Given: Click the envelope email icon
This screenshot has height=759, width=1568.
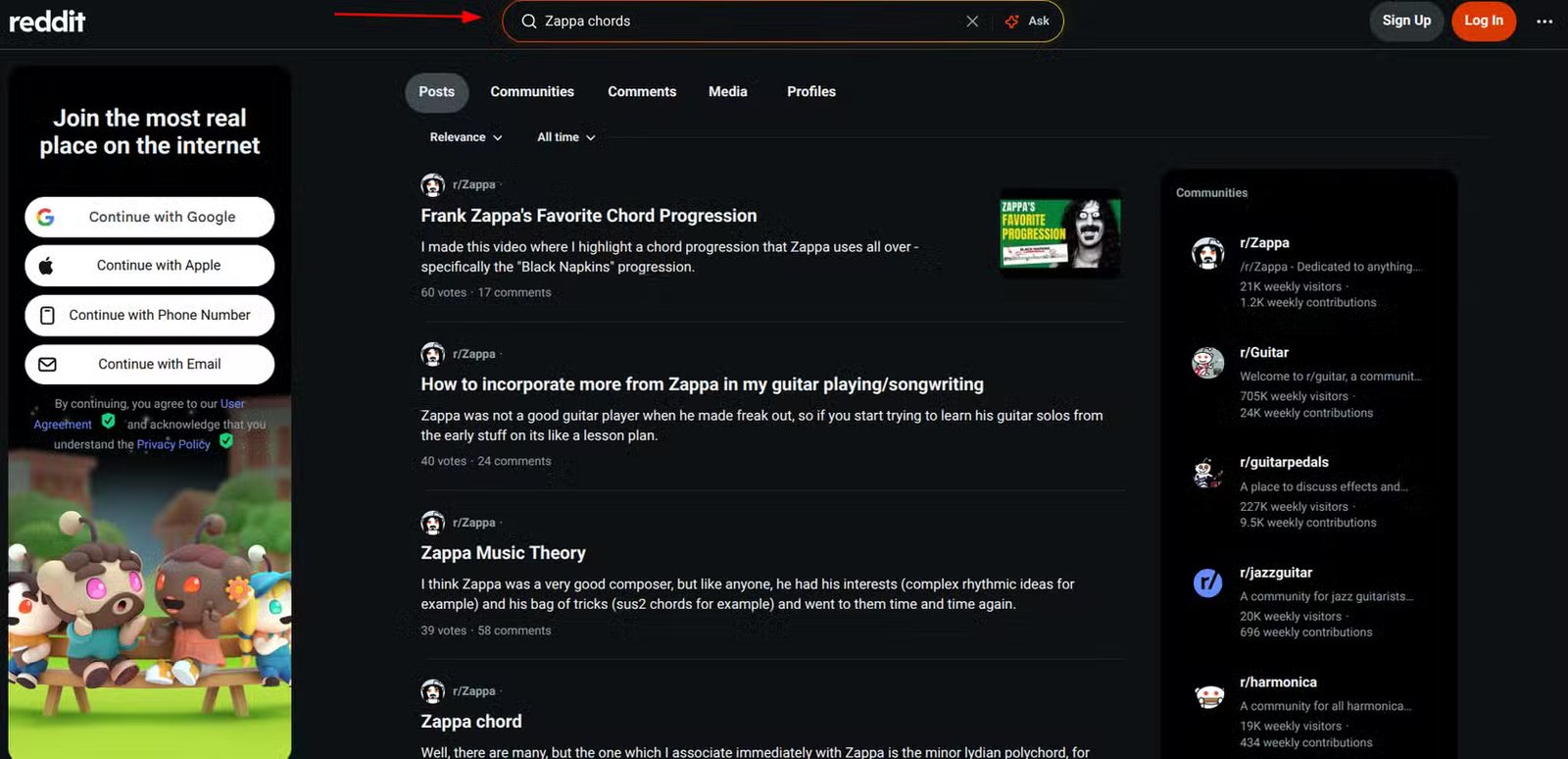Looking at the screenshot, I should 47,364.
